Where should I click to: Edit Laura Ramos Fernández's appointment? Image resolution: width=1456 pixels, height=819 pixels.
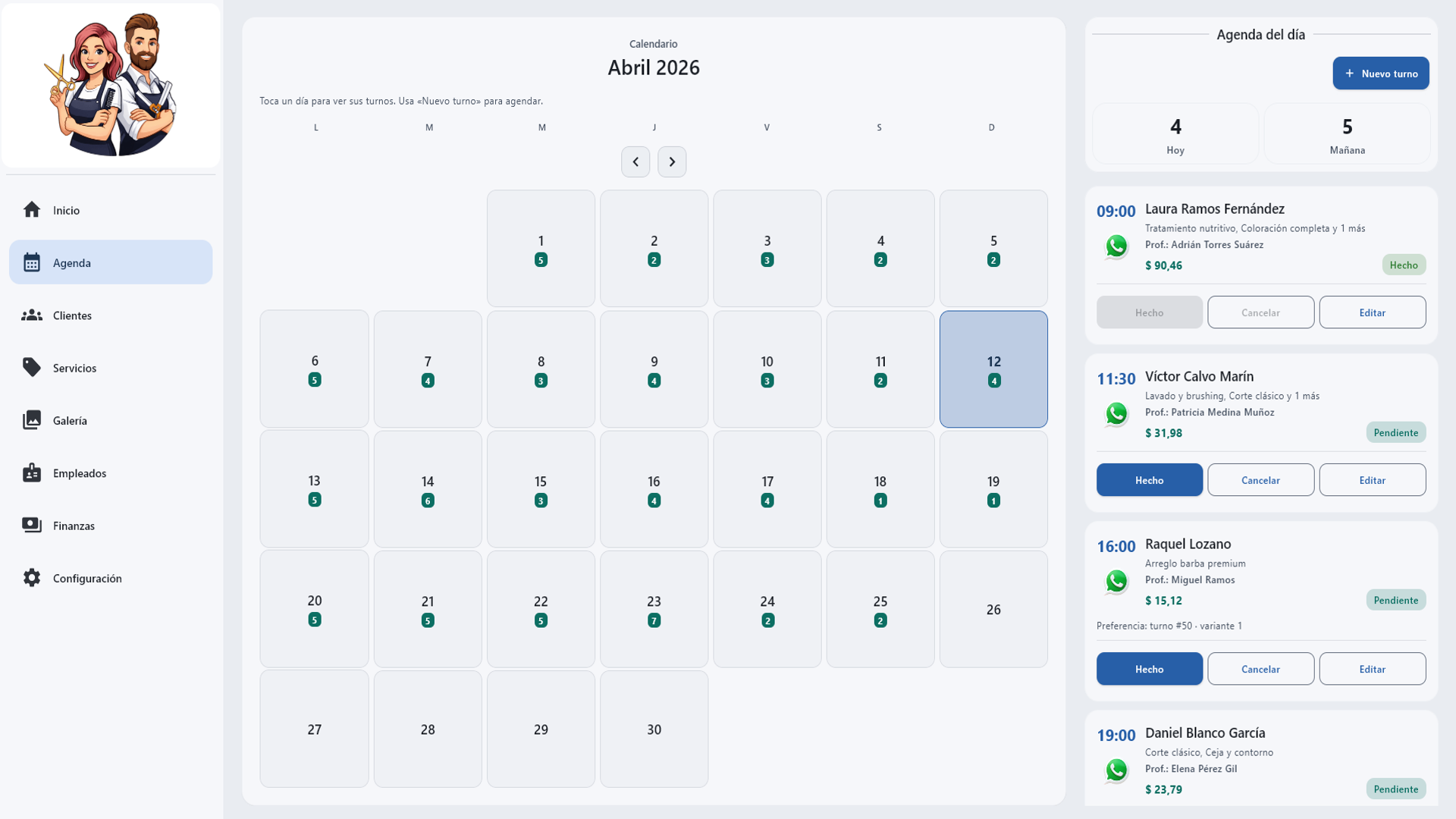[x=1372, y=312]
